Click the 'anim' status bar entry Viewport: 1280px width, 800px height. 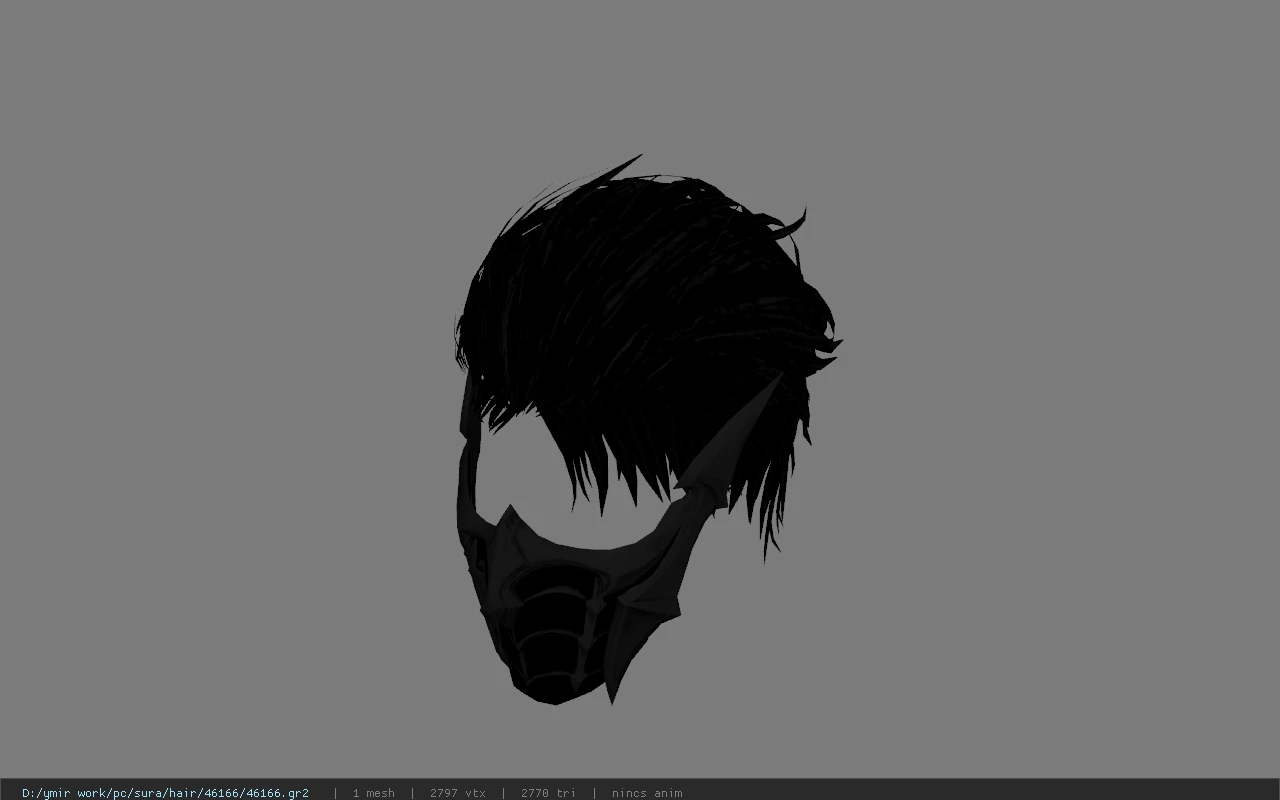[647, 793]
